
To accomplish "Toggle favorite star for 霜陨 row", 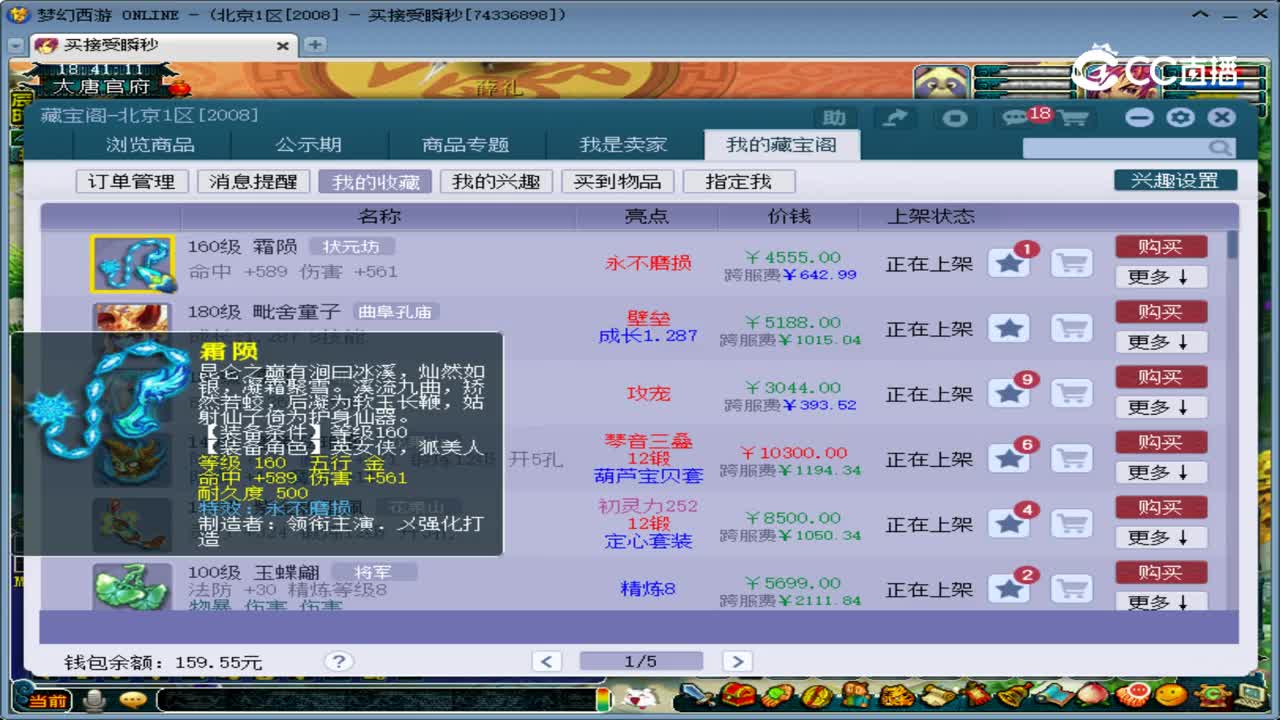I will (1009, 264).
